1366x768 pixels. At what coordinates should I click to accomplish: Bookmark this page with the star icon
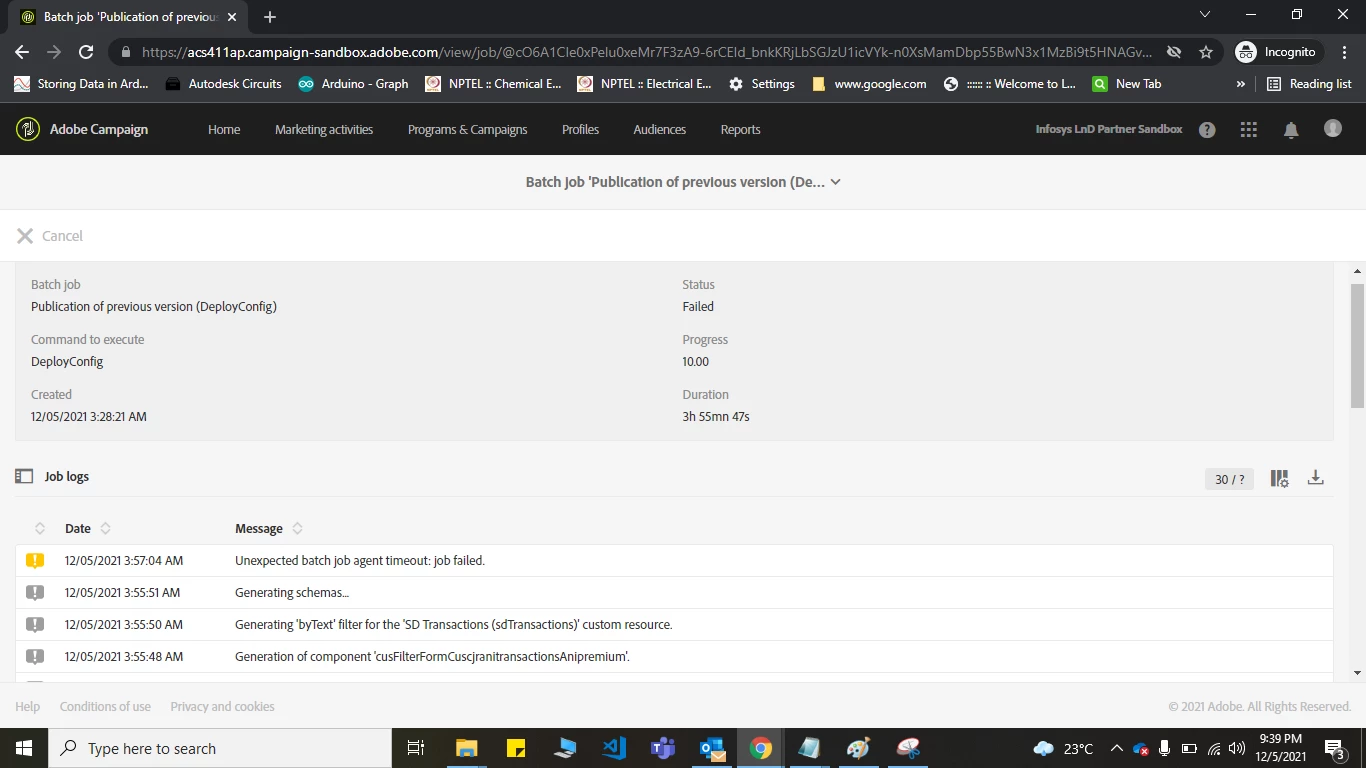(x=1206, y=52)
